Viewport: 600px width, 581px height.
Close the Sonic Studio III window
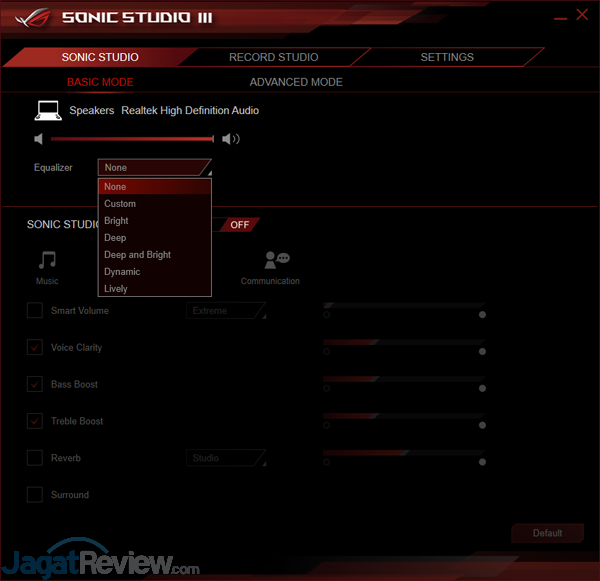click(582, 15)
